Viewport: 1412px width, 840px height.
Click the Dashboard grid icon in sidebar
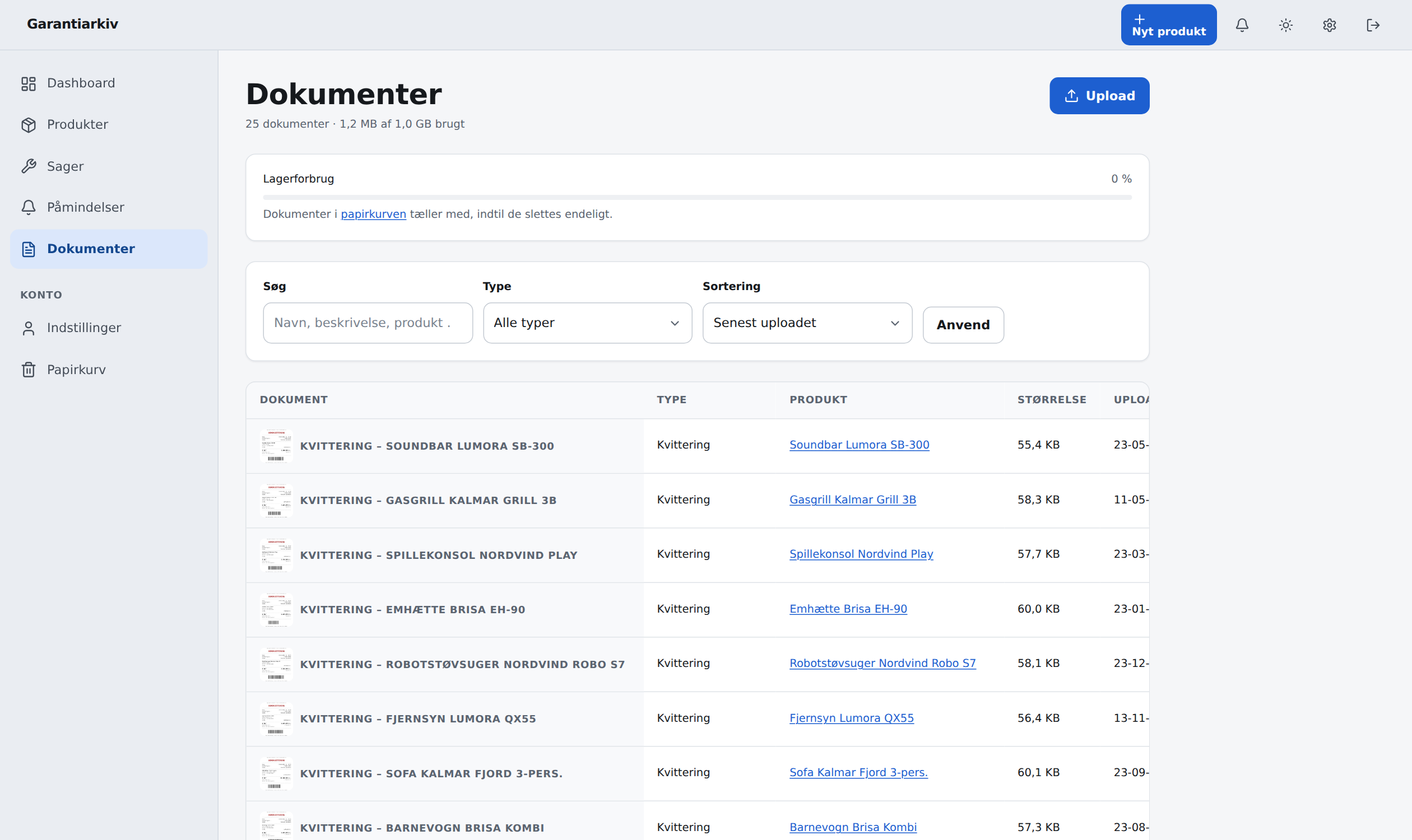coord(29,84)
